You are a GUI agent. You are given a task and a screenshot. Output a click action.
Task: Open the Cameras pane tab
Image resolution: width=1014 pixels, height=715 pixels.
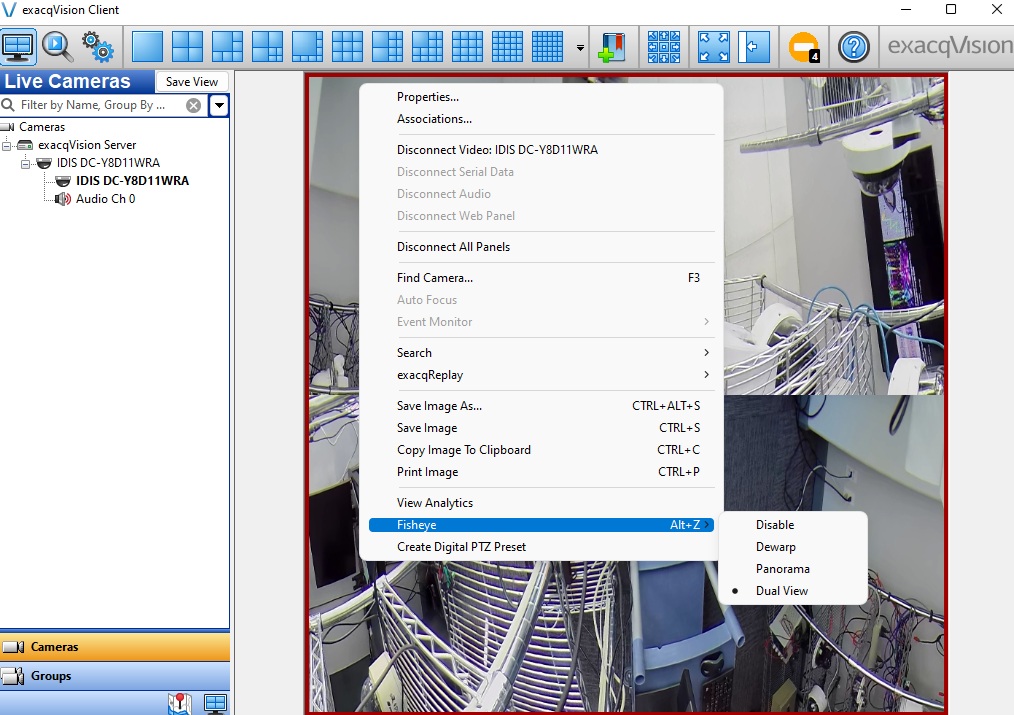click(x=114, y=646)
